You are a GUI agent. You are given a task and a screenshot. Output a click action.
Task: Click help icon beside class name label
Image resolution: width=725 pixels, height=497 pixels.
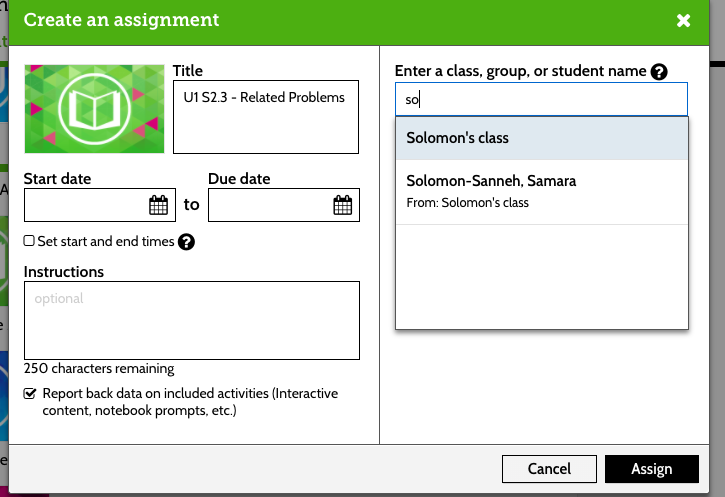(658, 72)
